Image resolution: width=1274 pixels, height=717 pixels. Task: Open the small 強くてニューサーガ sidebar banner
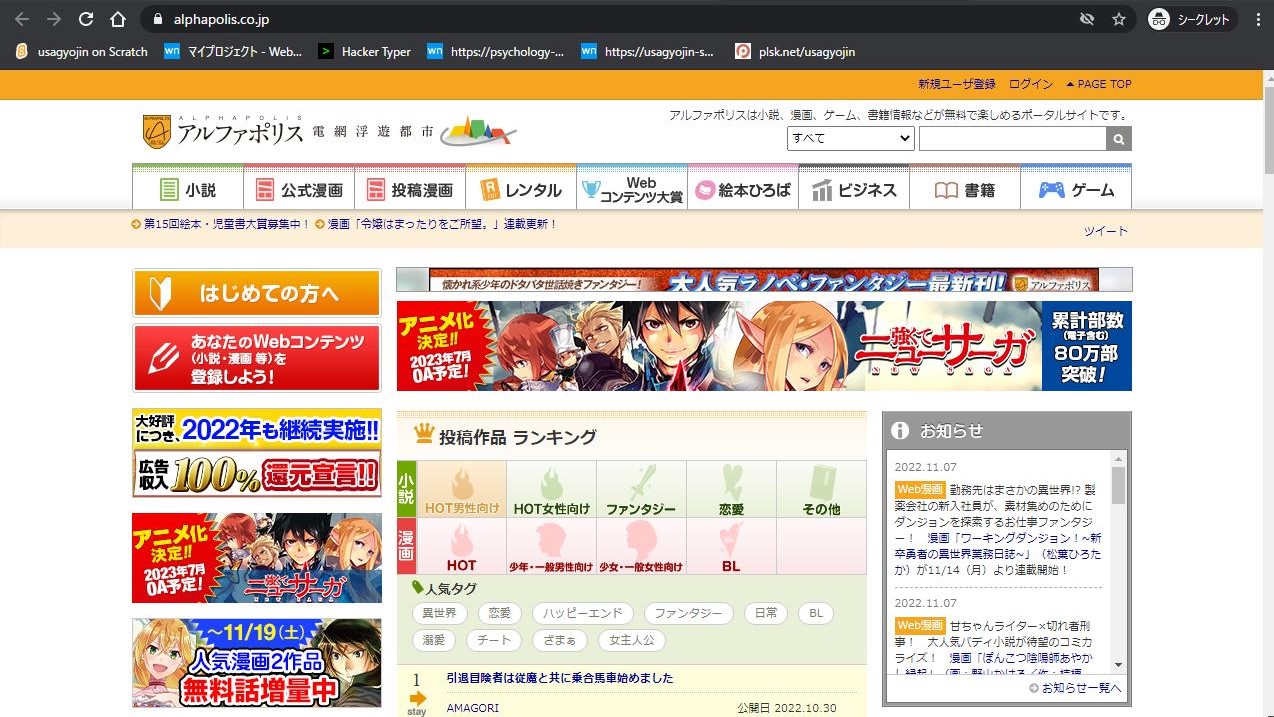coord(257,558)
